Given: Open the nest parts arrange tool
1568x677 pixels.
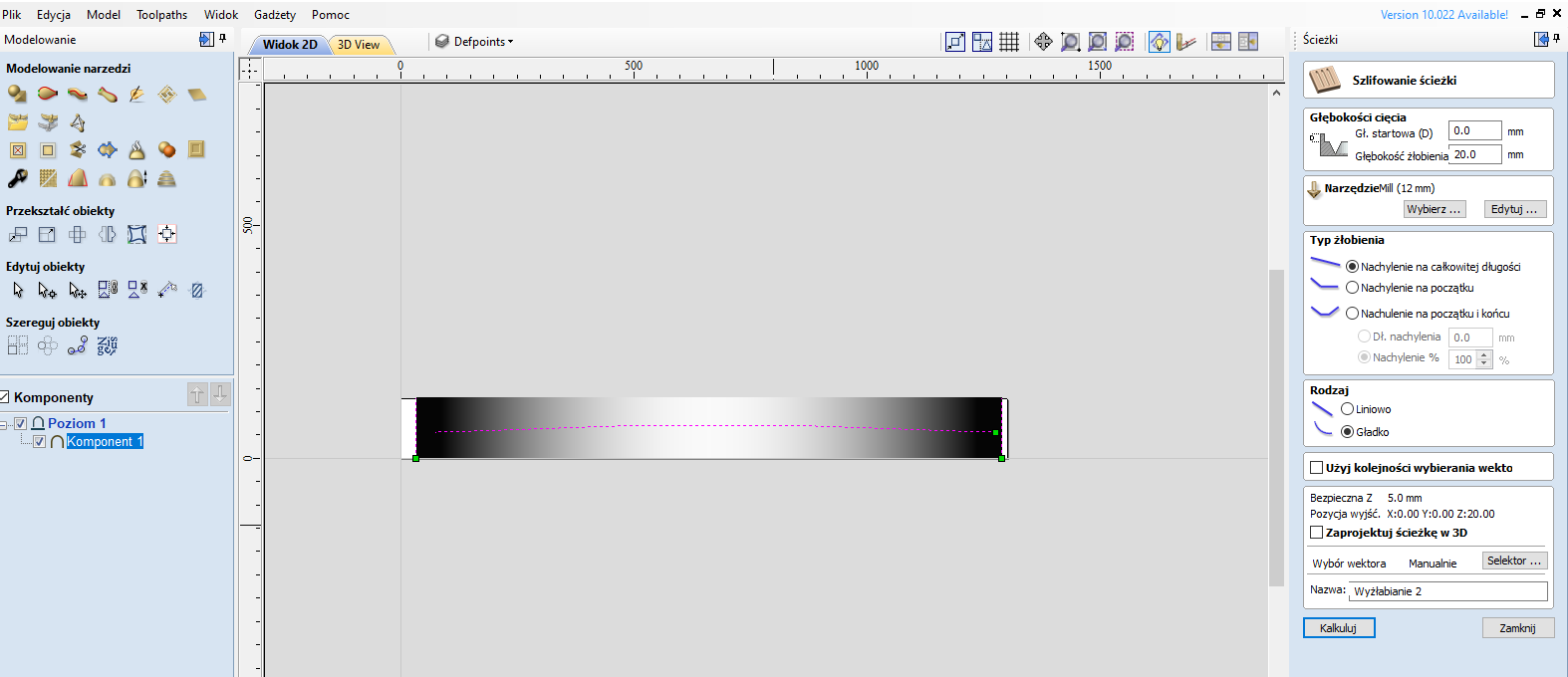Looking at the screenshot, I should pyautogui.click(x=107, y=345).
